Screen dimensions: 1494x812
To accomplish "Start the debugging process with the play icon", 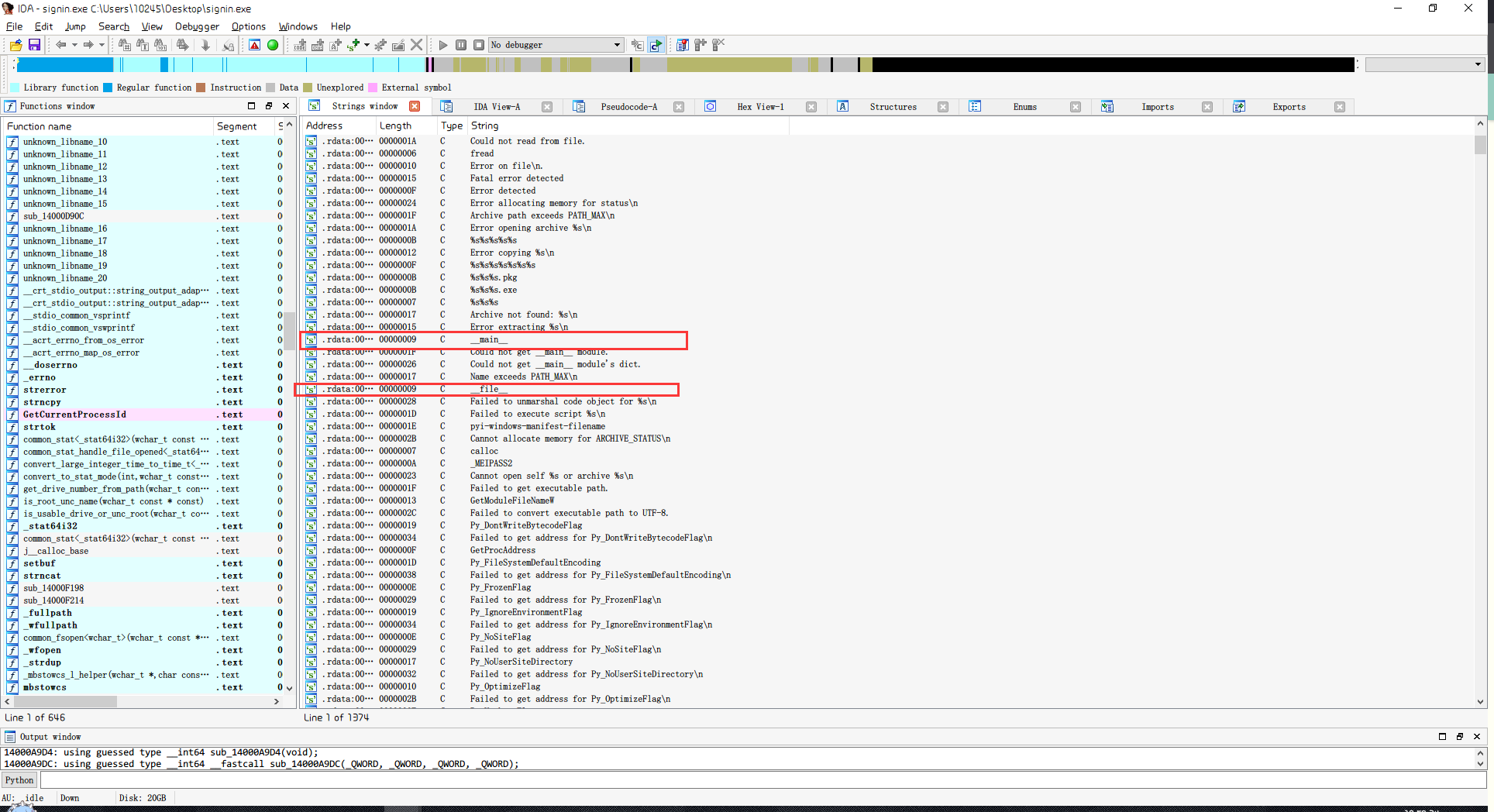I will tap(443, 45).
